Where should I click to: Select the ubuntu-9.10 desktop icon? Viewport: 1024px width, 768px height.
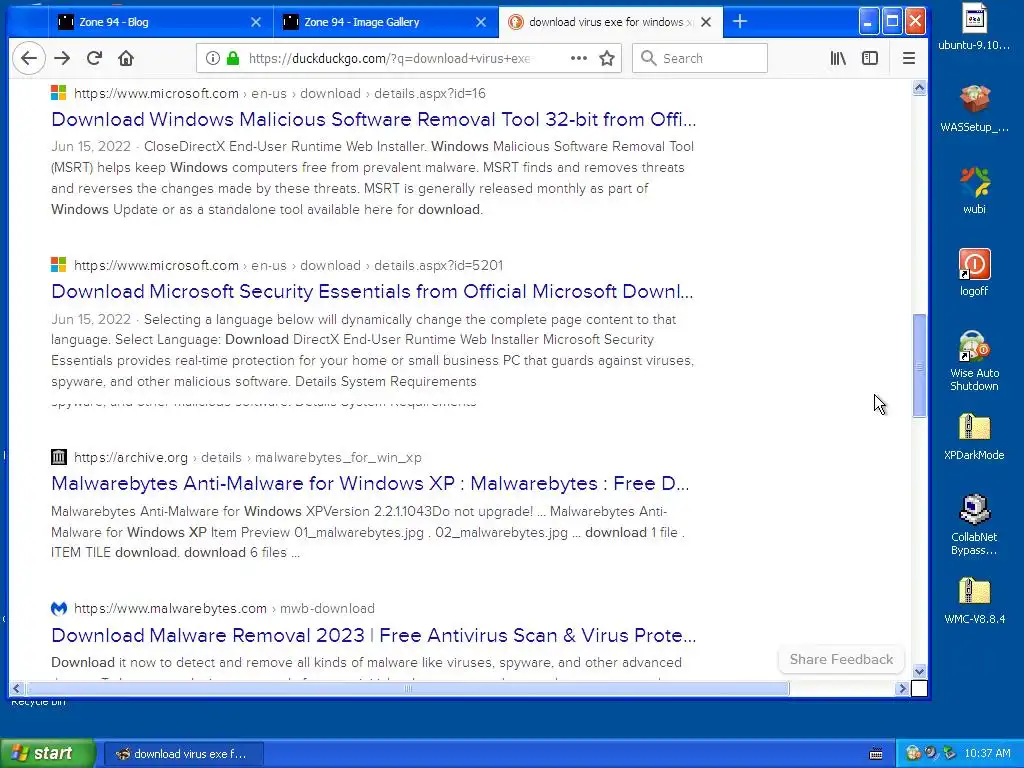coord(974,27)
